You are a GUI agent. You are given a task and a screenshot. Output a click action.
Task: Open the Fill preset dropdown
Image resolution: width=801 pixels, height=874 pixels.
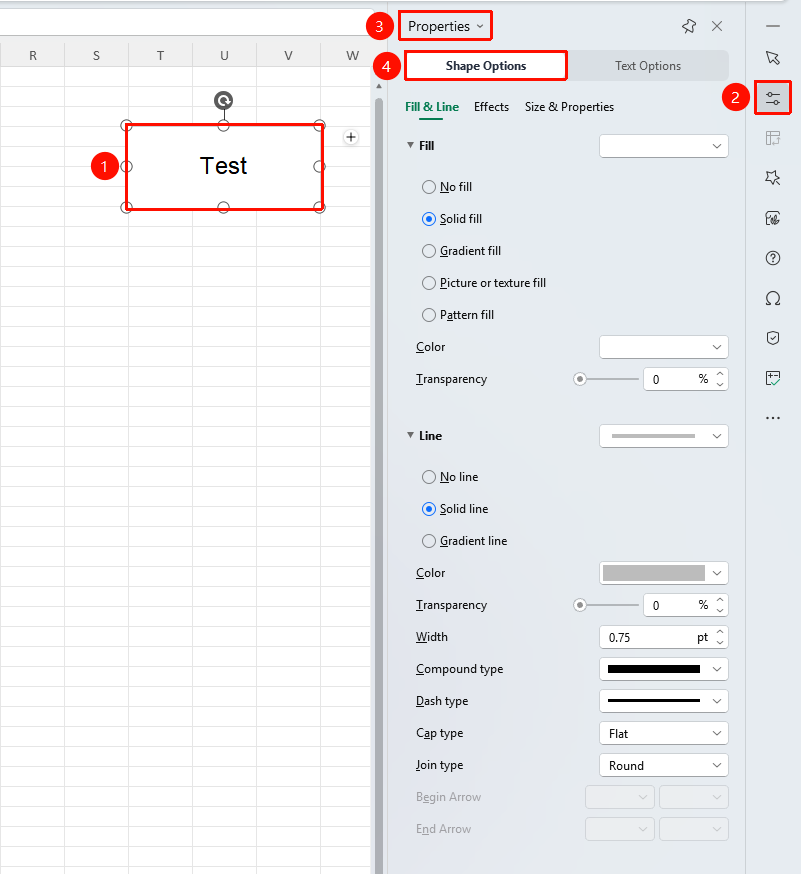[x=664, y=146]
